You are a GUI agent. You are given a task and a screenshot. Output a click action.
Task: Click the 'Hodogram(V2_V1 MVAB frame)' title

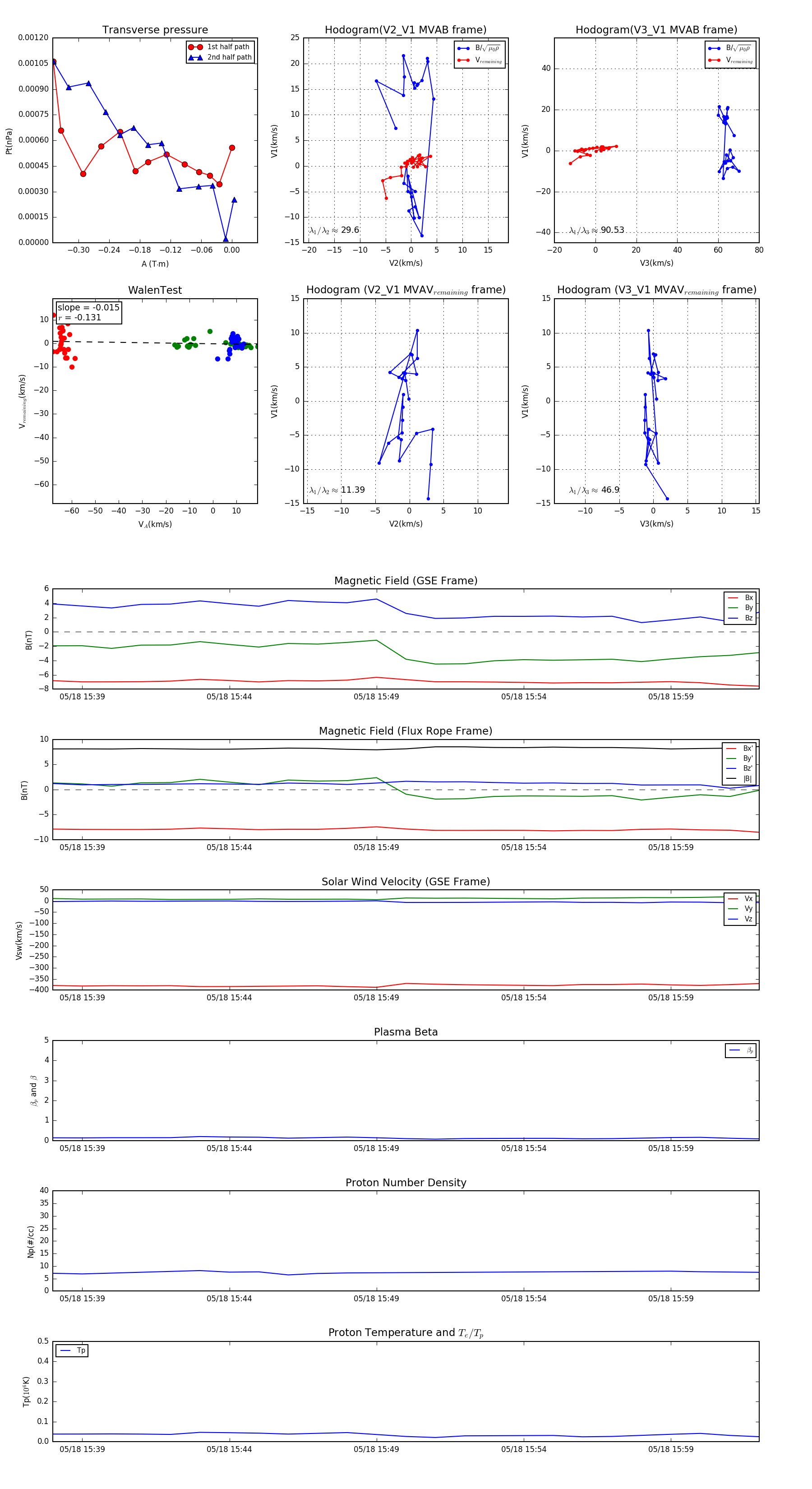pyautogui.click(x=405, y=29)
